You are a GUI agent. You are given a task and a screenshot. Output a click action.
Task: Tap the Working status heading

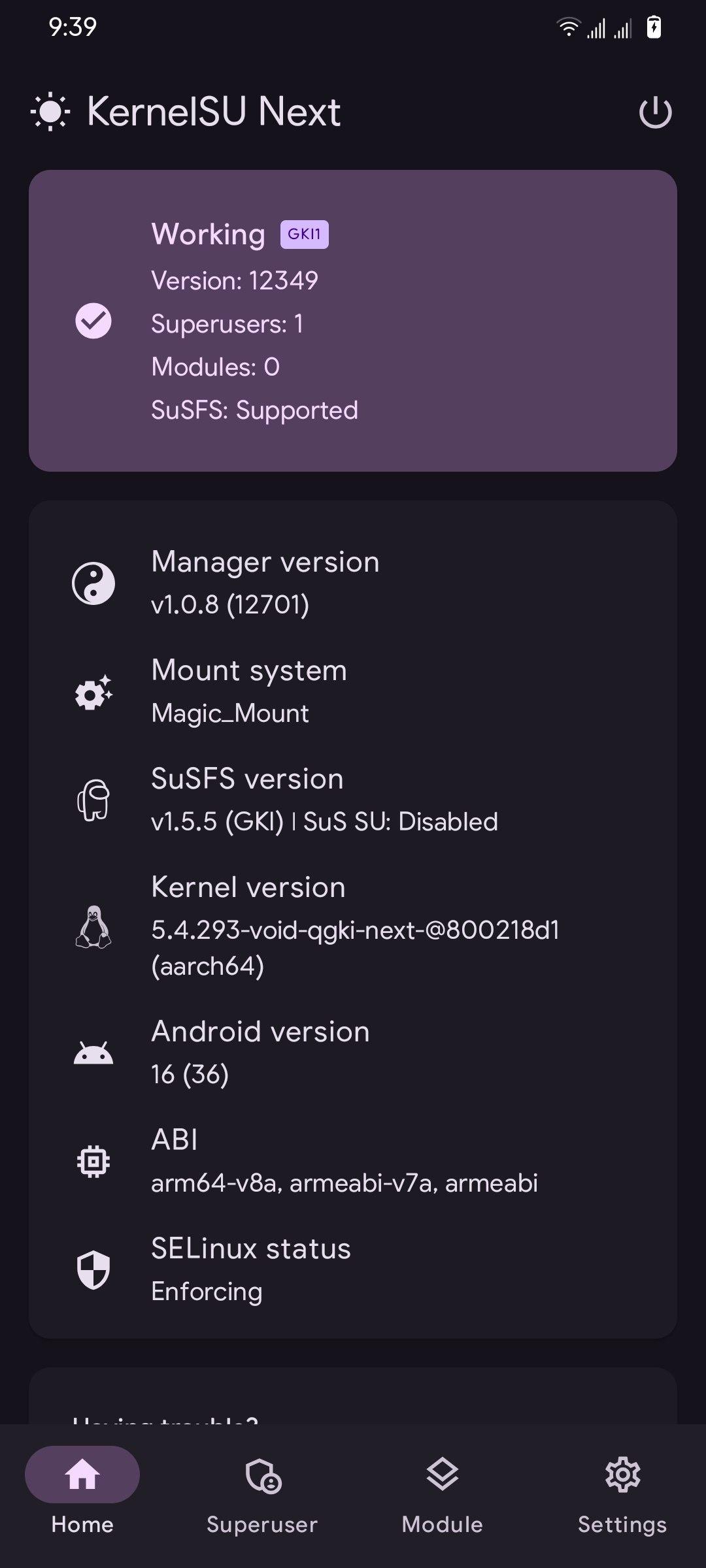coord(209,235)
